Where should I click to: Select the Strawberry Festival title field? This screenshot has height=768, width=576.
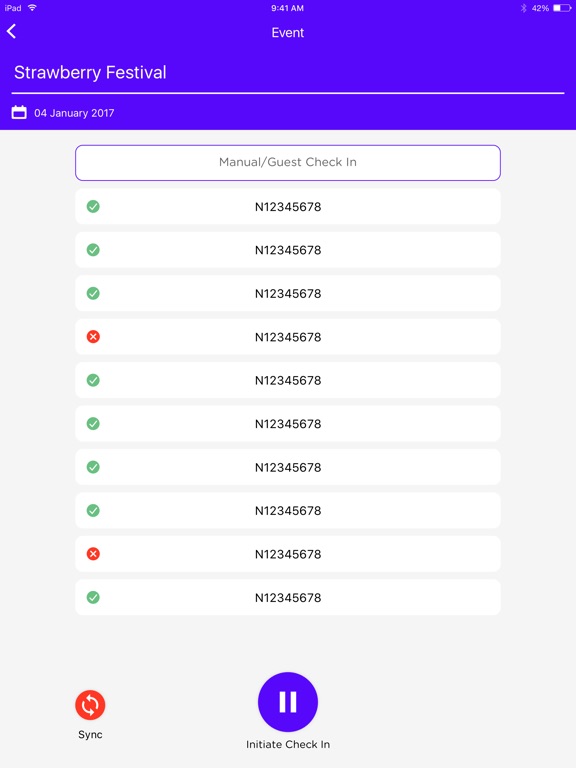pos(288,73)
